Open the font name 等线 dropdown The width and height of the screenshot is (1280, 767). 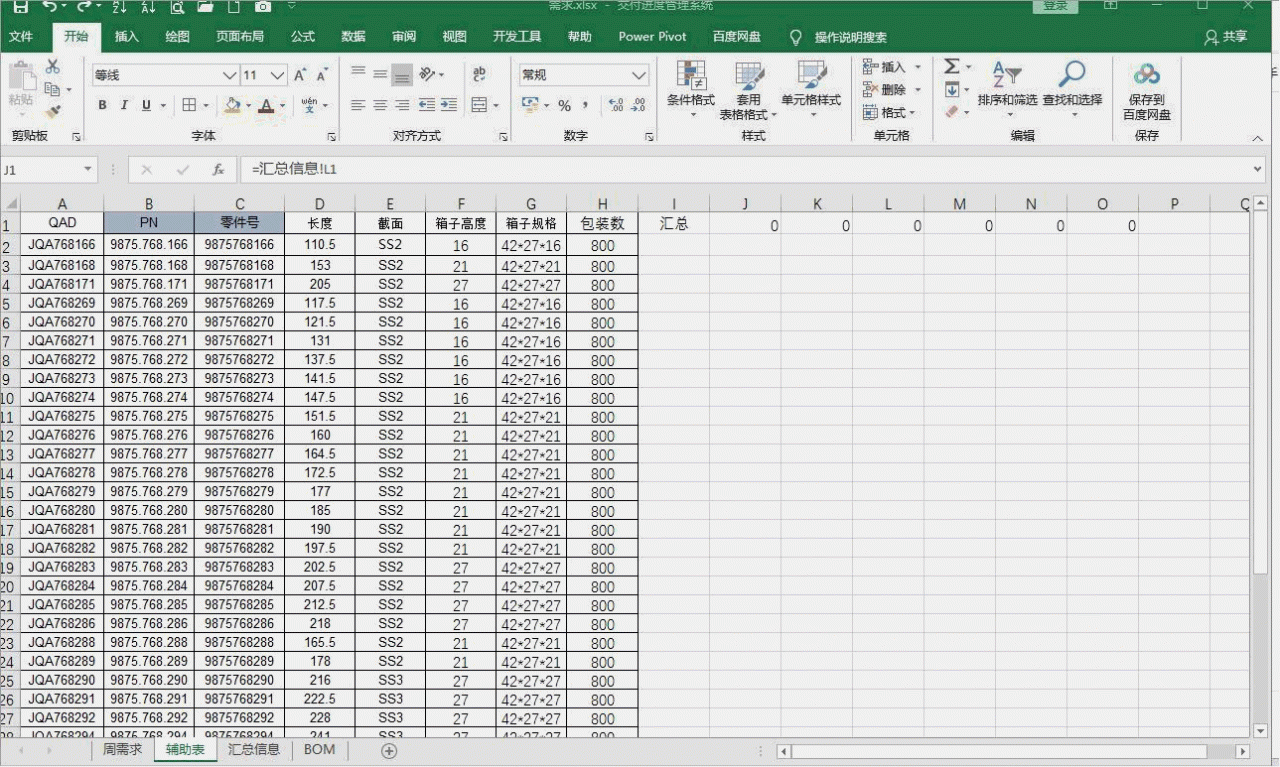[x=229, y=75]
